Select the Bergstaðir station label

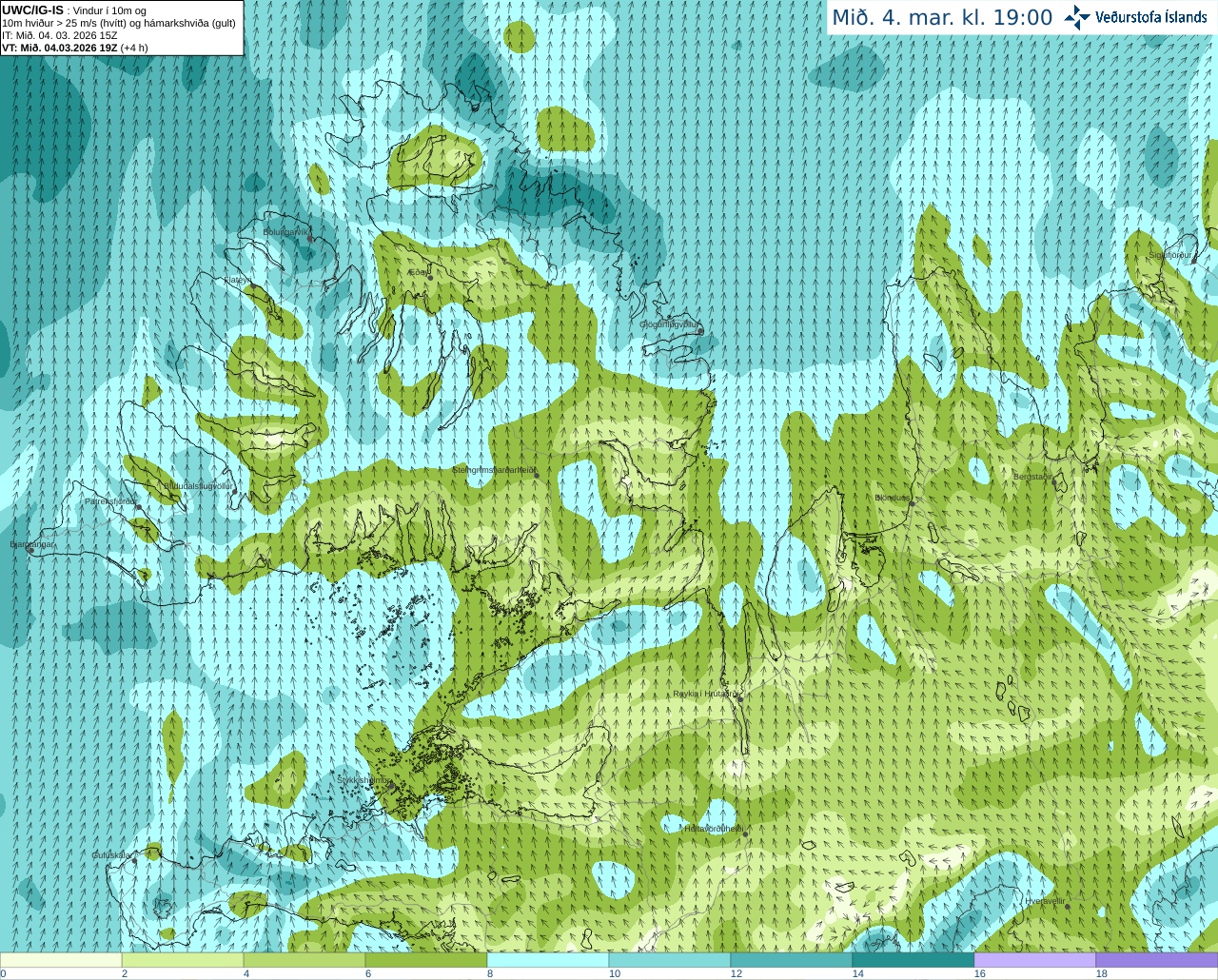pos(1032,477)
